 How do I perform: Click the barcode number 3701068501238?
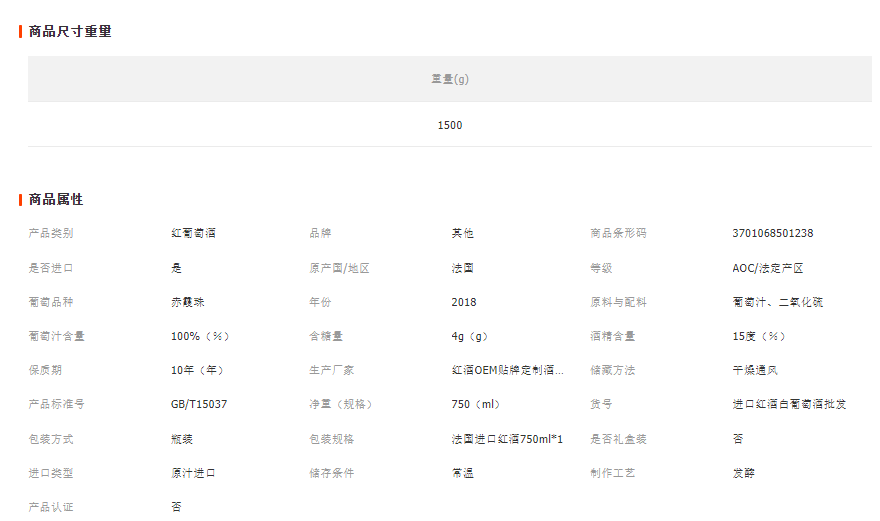[772, 233]
